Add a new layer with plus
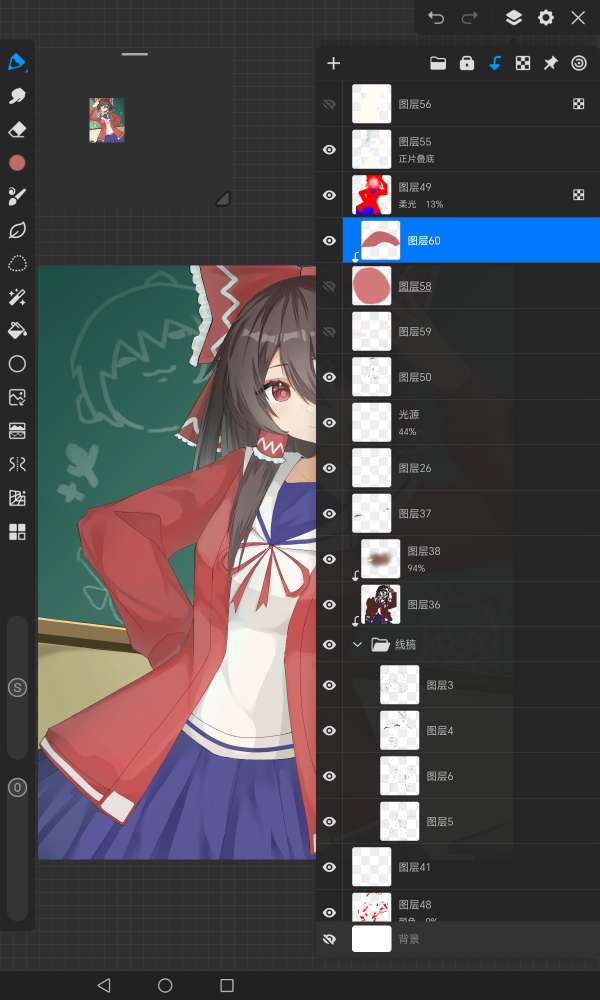 pyautogui.click(x=333, y=63)
